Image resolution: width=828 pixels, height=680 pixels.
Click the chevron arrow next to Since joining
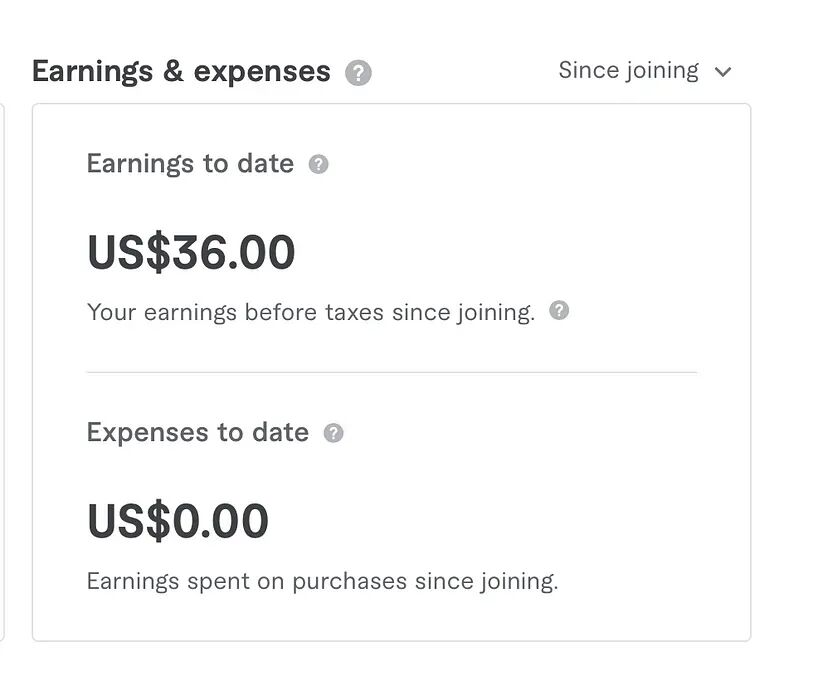[x=724, y=72]
